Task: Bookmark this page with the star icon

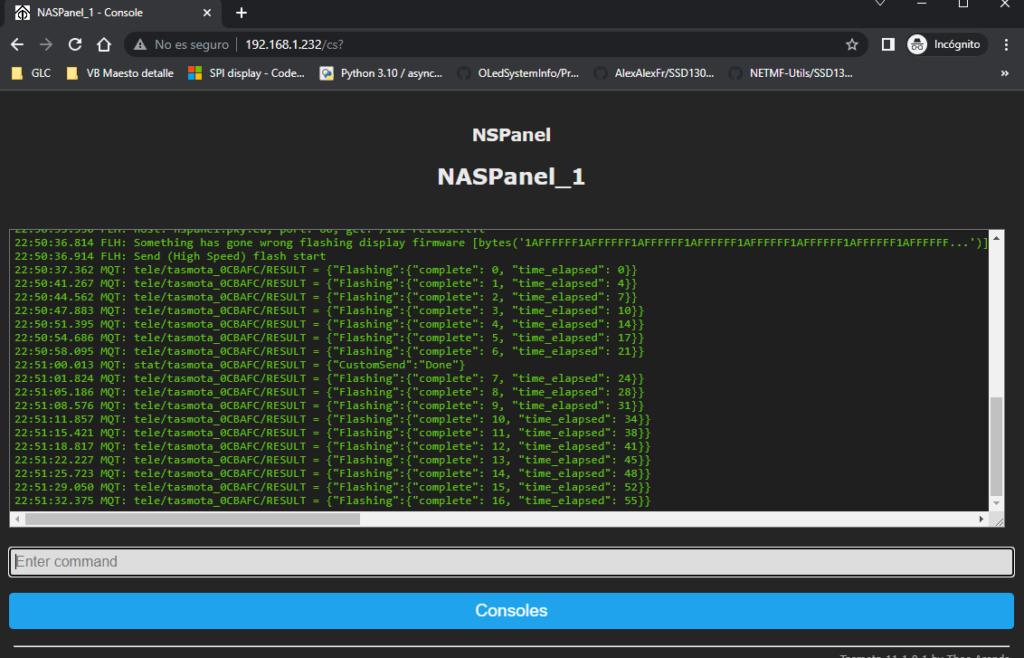Action: tap(852, 44)
